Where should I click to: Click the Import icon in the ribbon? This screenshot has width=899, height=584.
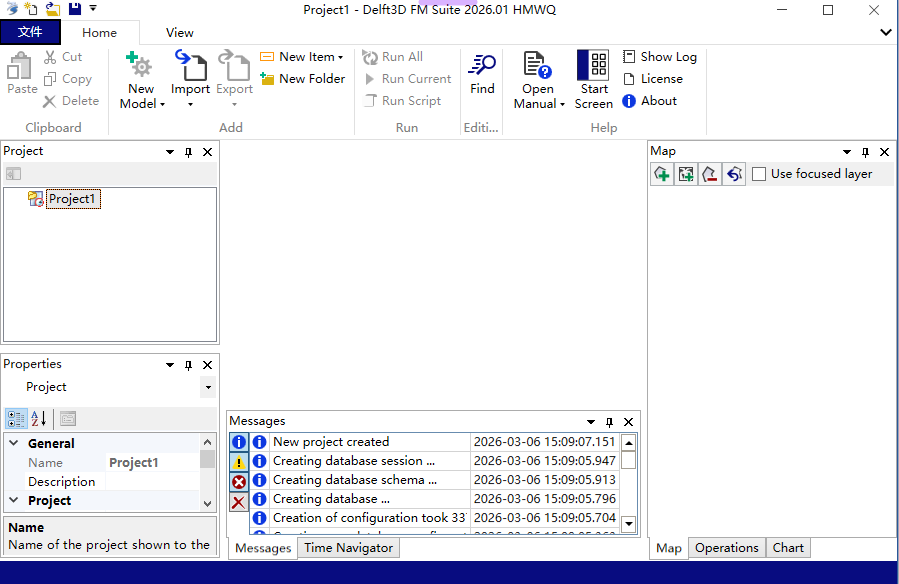pos(190,66)
